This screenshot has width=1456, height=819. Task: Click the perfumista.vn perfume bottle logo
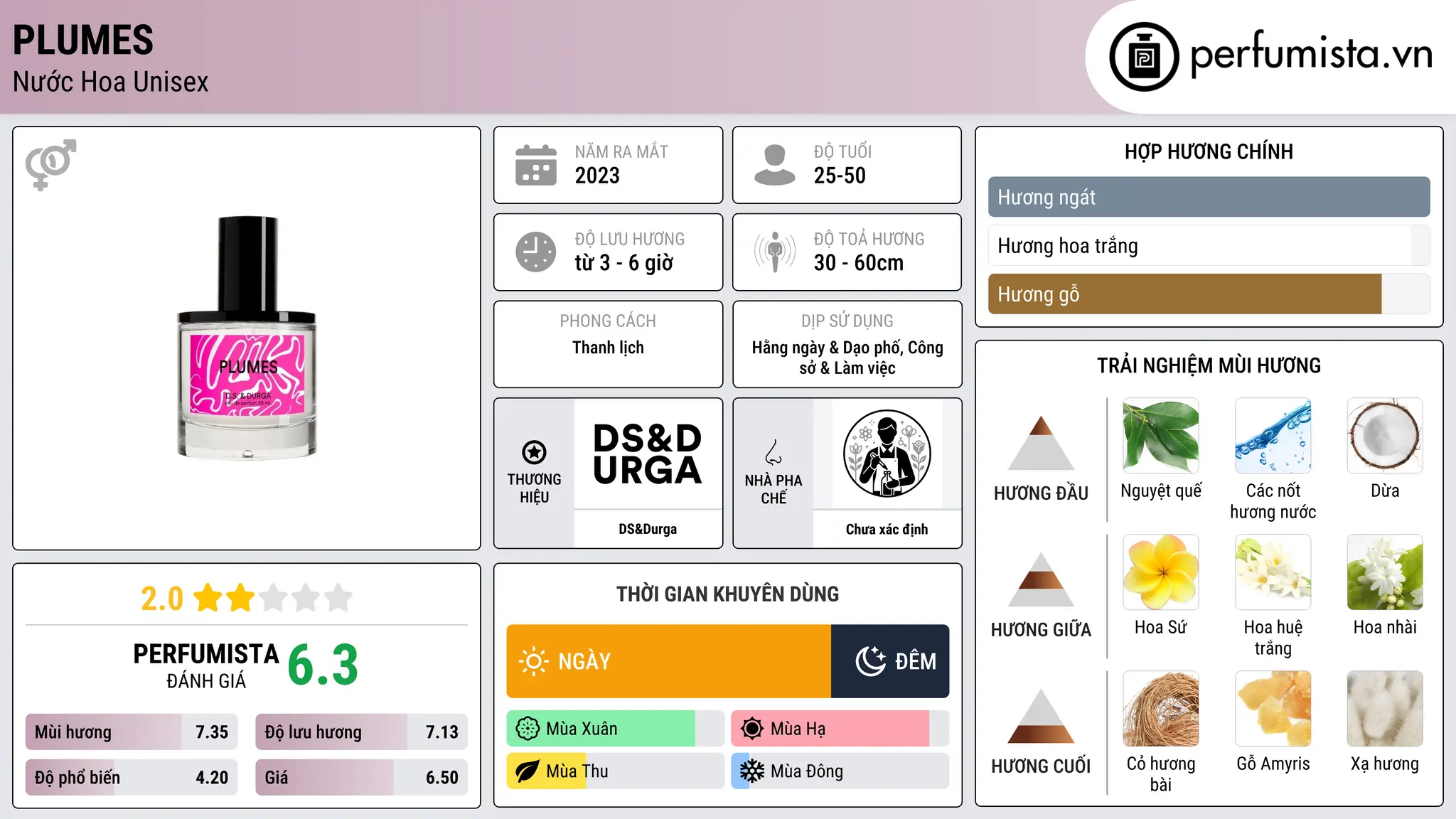[x=1144, y=57]
